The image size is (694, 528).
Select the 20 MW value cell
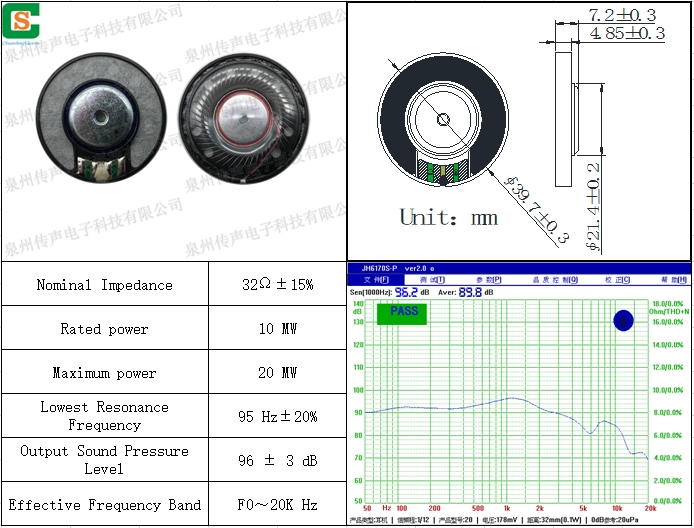coord(278,373)
